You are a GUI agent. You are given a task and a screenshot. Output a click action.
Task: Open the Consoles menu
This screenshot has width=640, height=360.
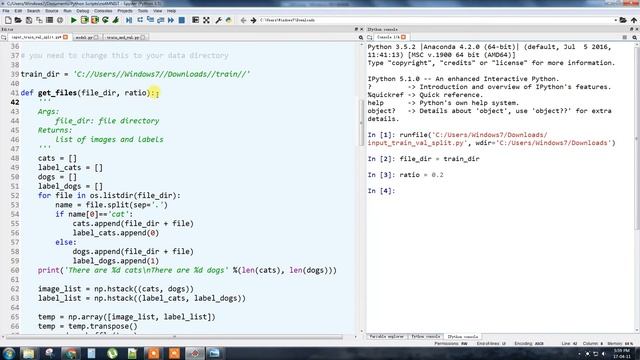pyautogui.click(x=103, y=11)
